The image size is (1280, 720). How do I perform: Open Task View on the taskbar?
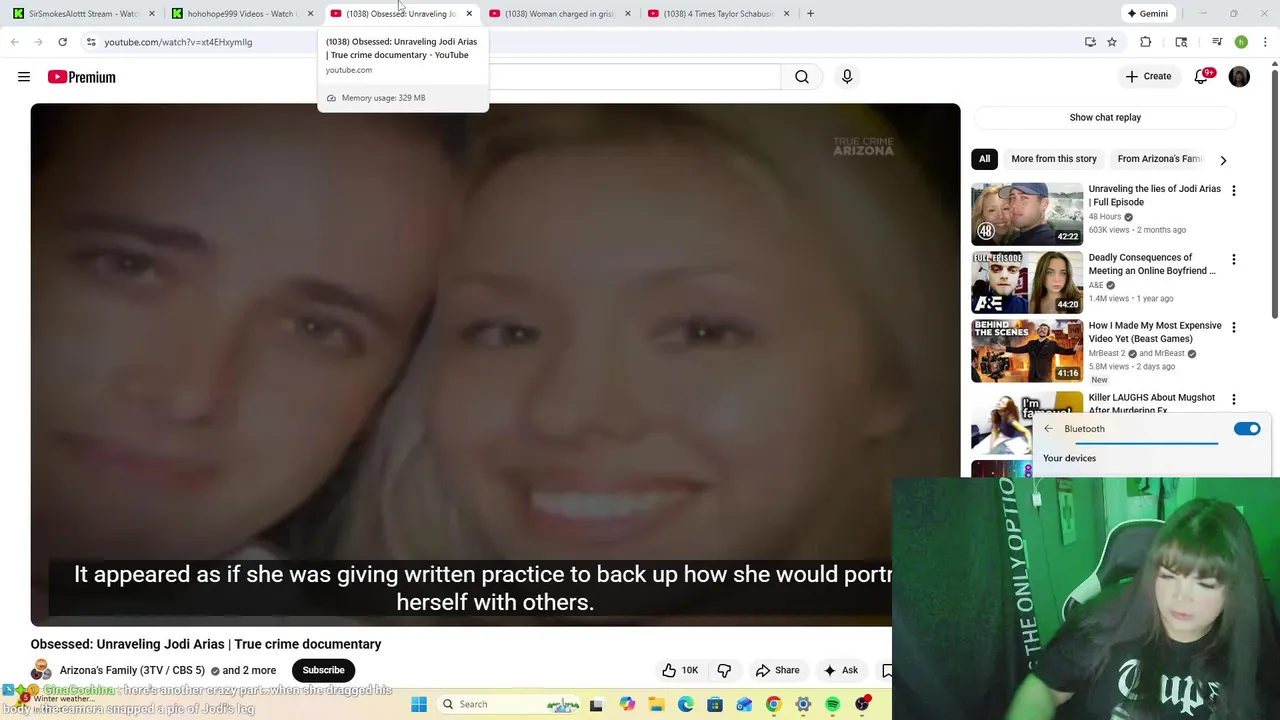(x=596, y=704)
